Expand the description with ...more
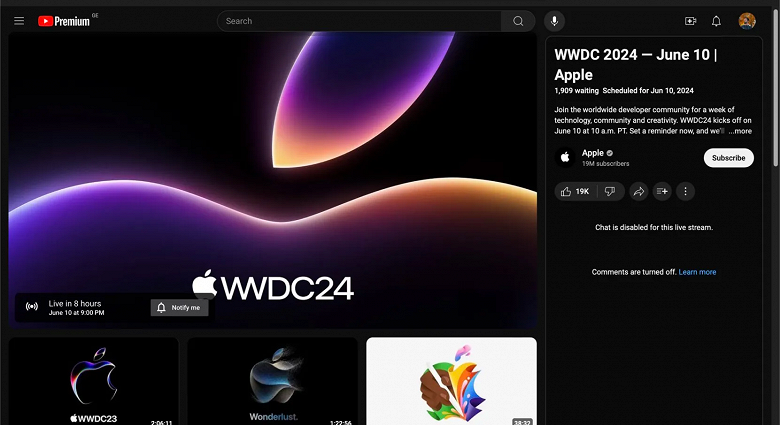The image size is (780, 425). [x=741, y=131]
